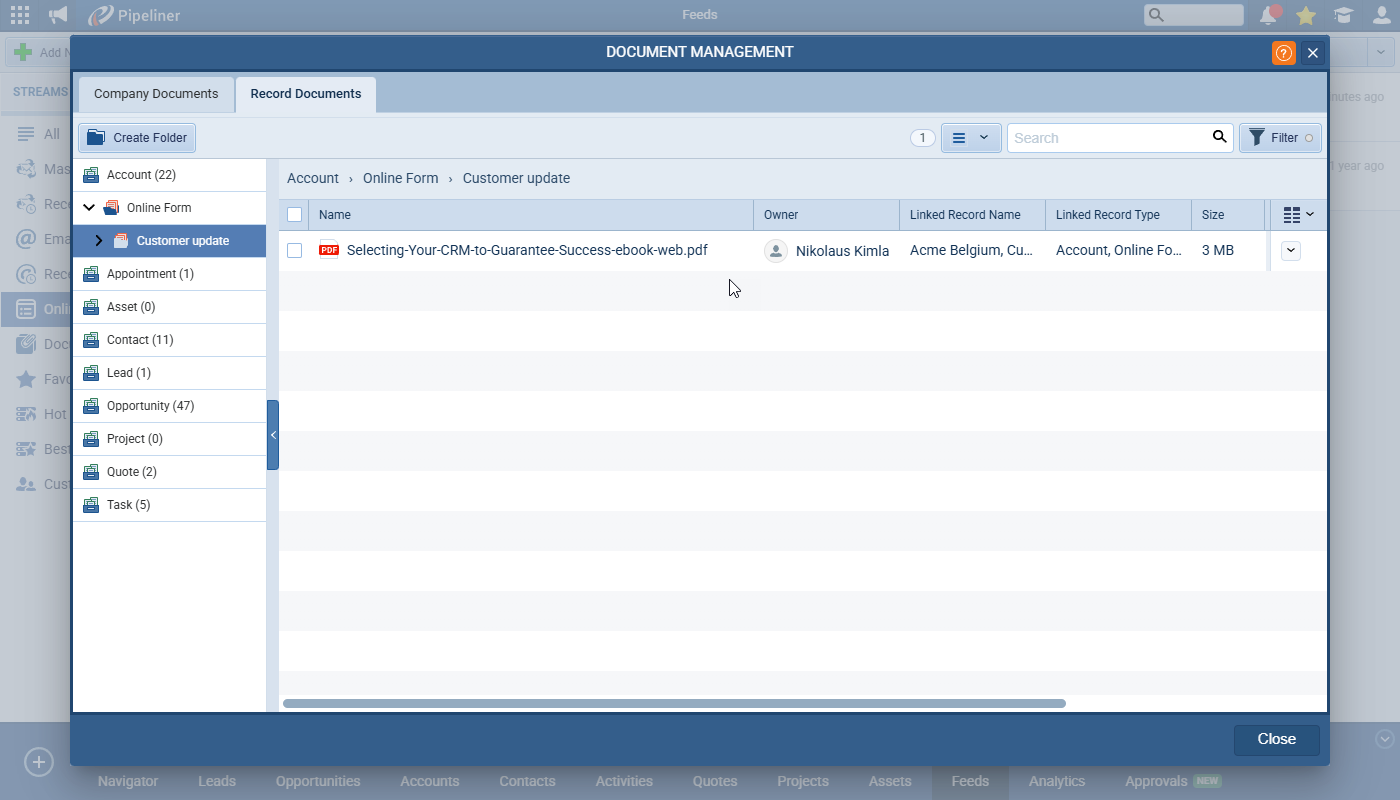The width and height of the screenshot is (1400, 800).
Task: Tick the select-all checkbox in header
Action: [x=294, y=215]
